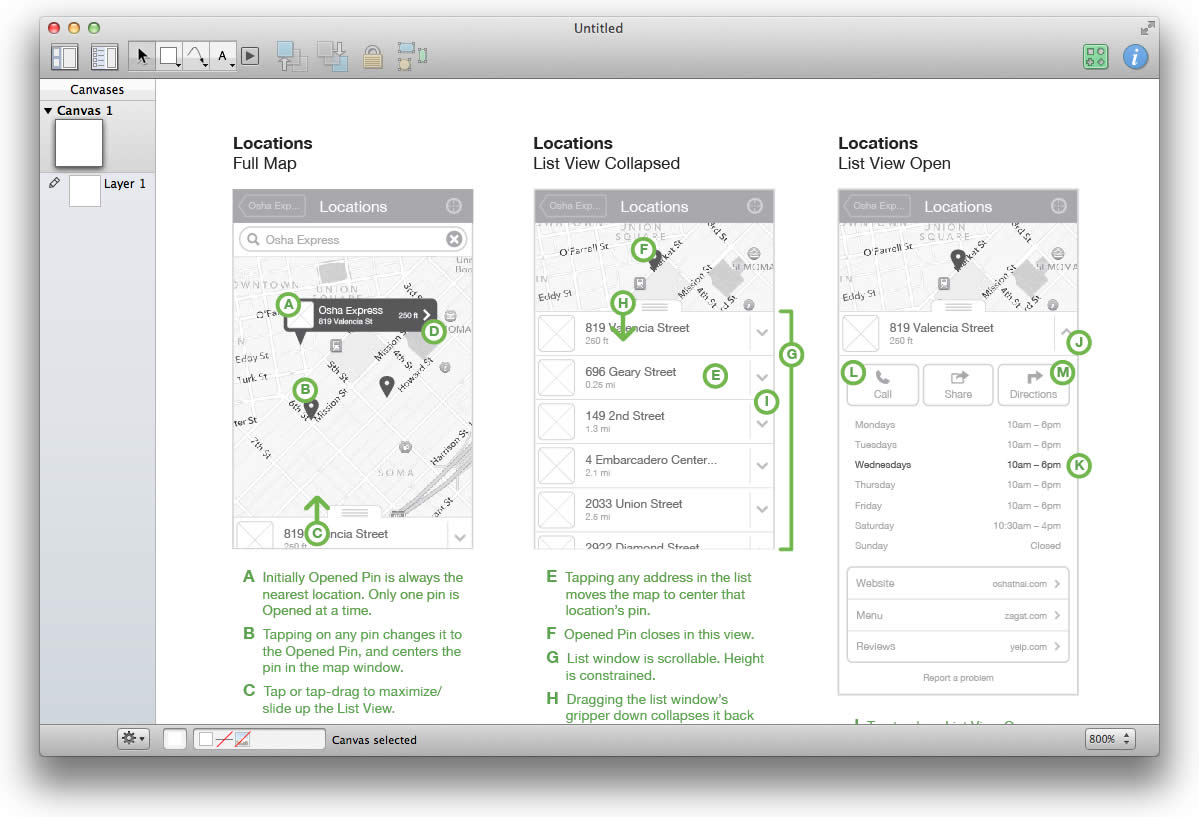Click the no-stroke line indicator
Viewport: 1199px width, 817px height.
pos(224,739)
